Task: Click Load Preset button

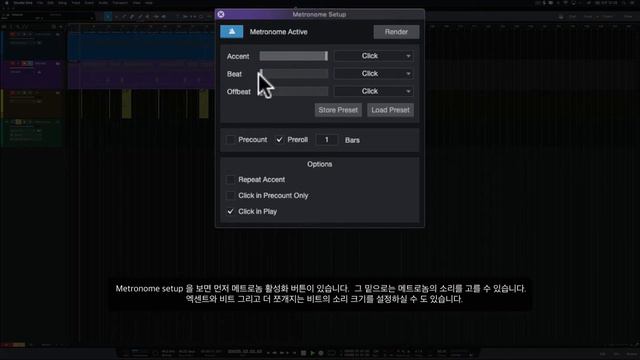Action: tap(390, 110)
